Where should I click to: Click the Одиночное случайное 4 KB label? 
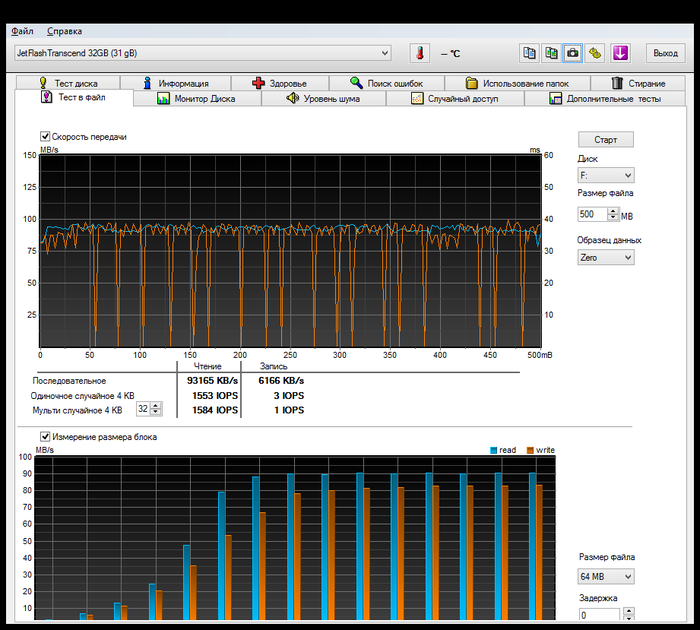82,396
